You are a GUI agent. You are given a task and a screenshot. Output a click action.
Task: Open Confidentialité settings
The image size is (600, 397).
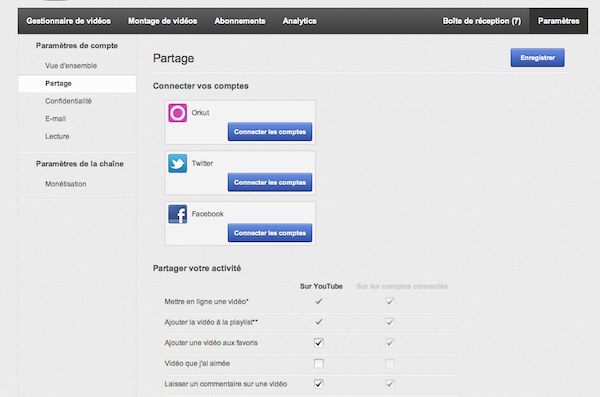point(68,101)
